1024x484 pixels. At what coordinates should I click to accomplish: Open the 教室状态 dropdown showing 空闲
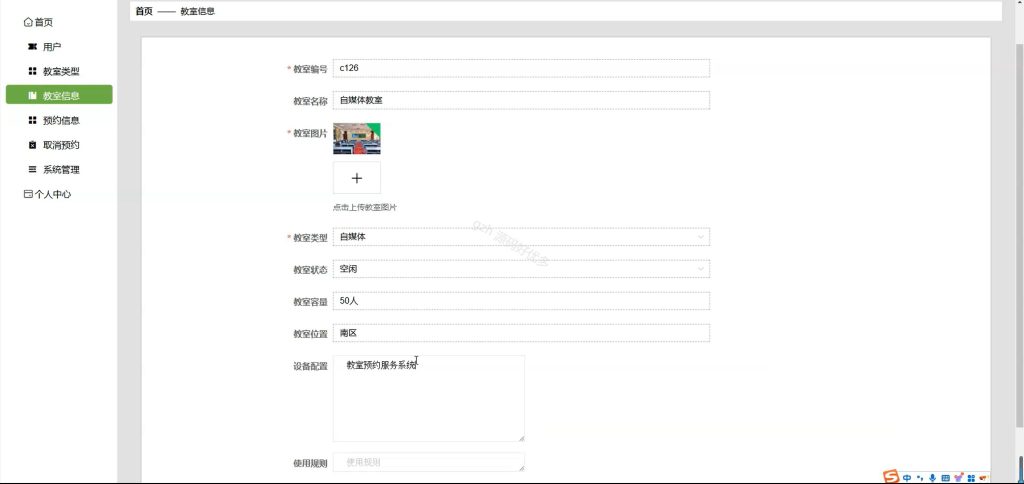click(521, 268)
